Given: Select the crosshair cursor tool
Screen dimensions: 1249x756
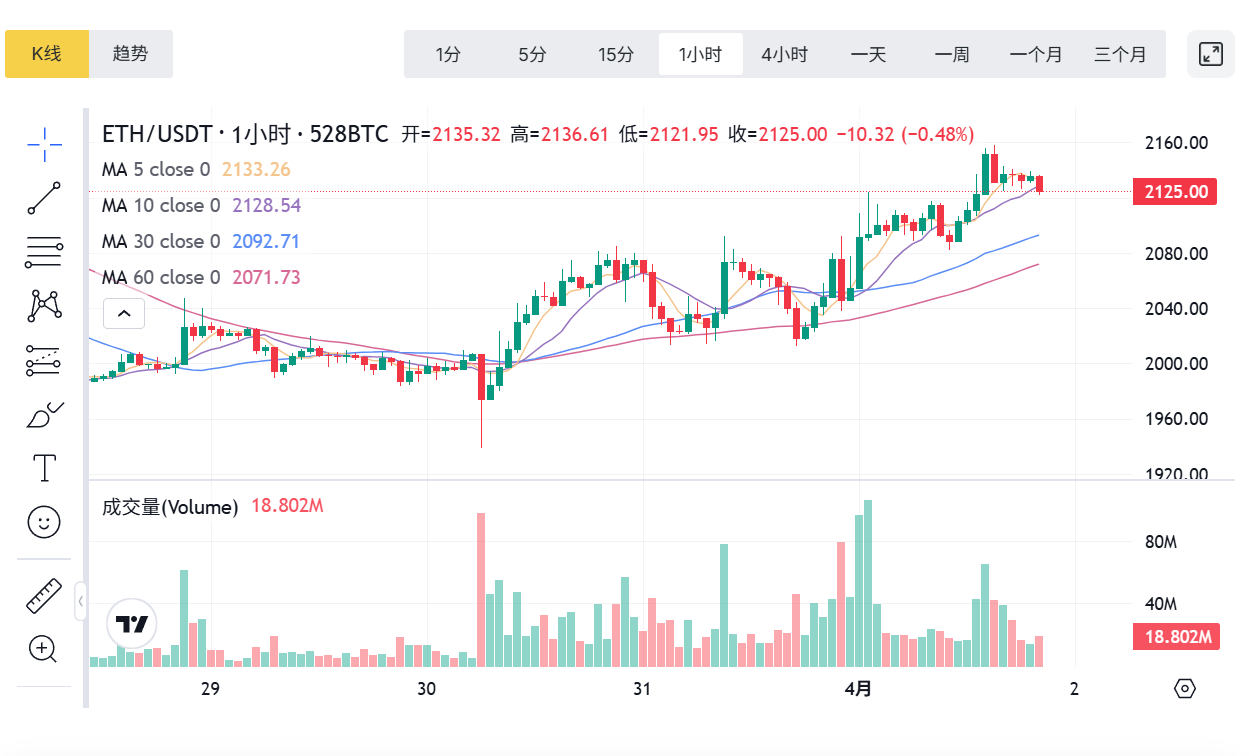Looking at the screenshot, I should pos(44,146).
